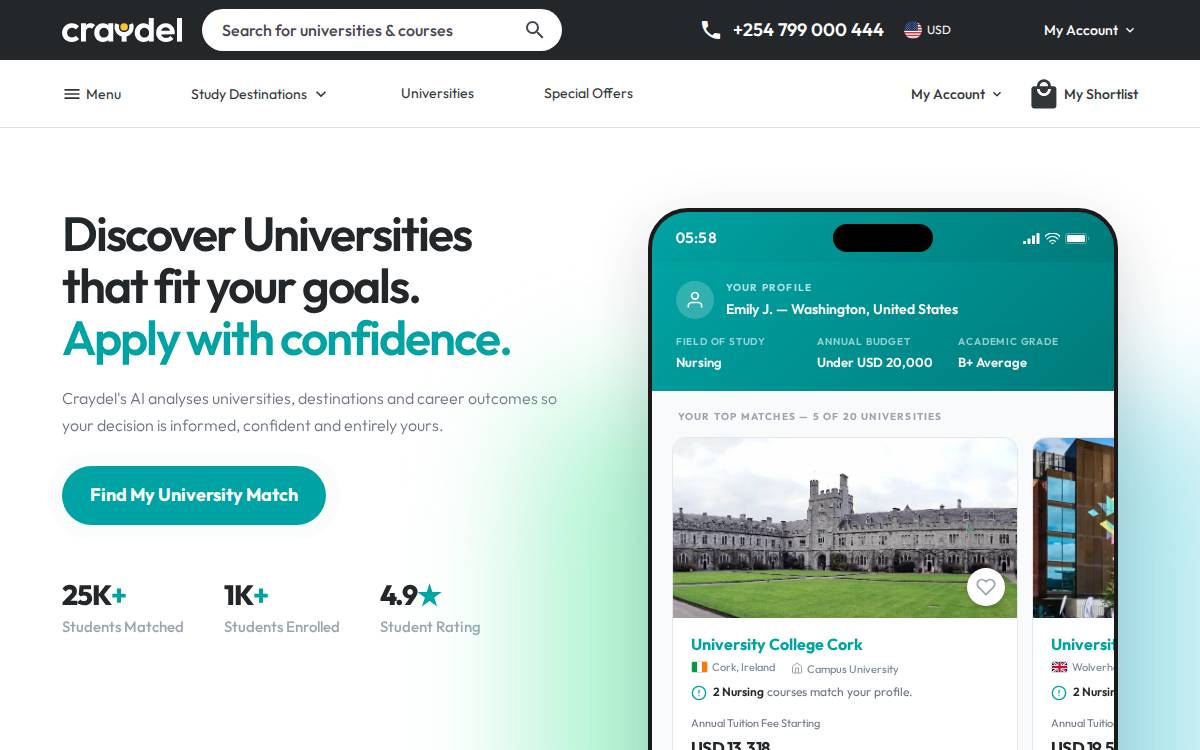The height and width of the screenshot is (750, 1200).
Task: Open the University College Cork title link
Action: tap(776, 645)
